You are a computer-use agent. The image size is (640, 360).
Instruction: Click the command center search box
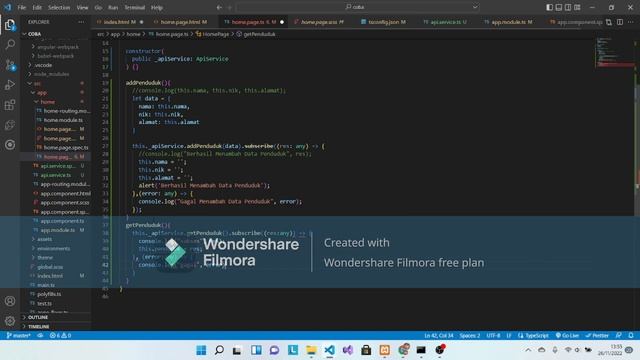click(358, 7)
